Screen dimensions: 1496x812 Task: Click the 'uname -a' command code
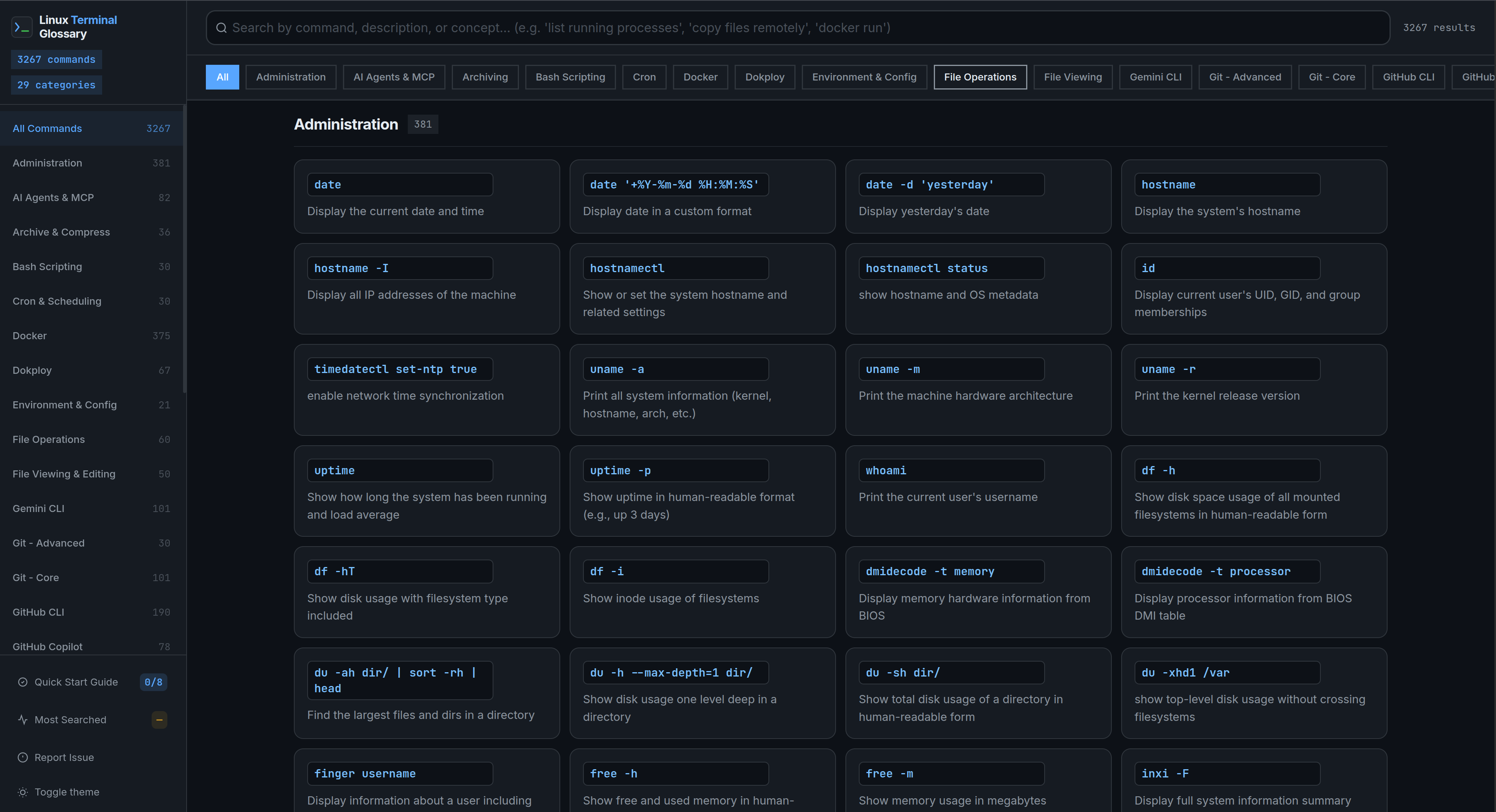point(675,369)
